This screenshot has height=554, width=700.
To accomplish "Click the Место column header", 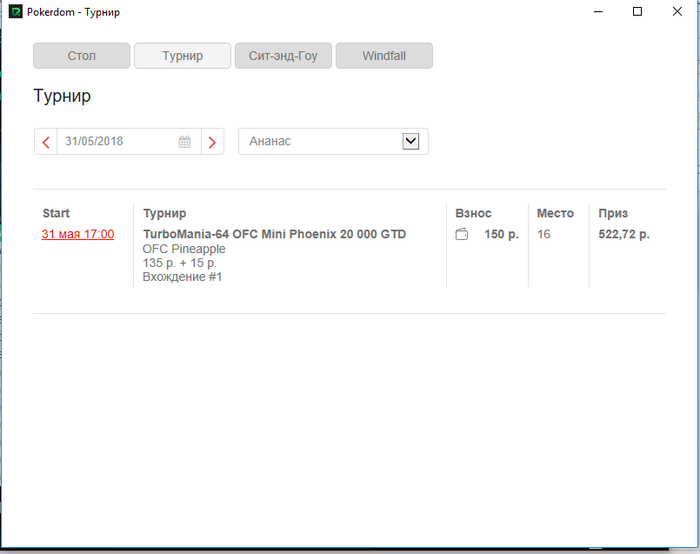I will [555, 213].
